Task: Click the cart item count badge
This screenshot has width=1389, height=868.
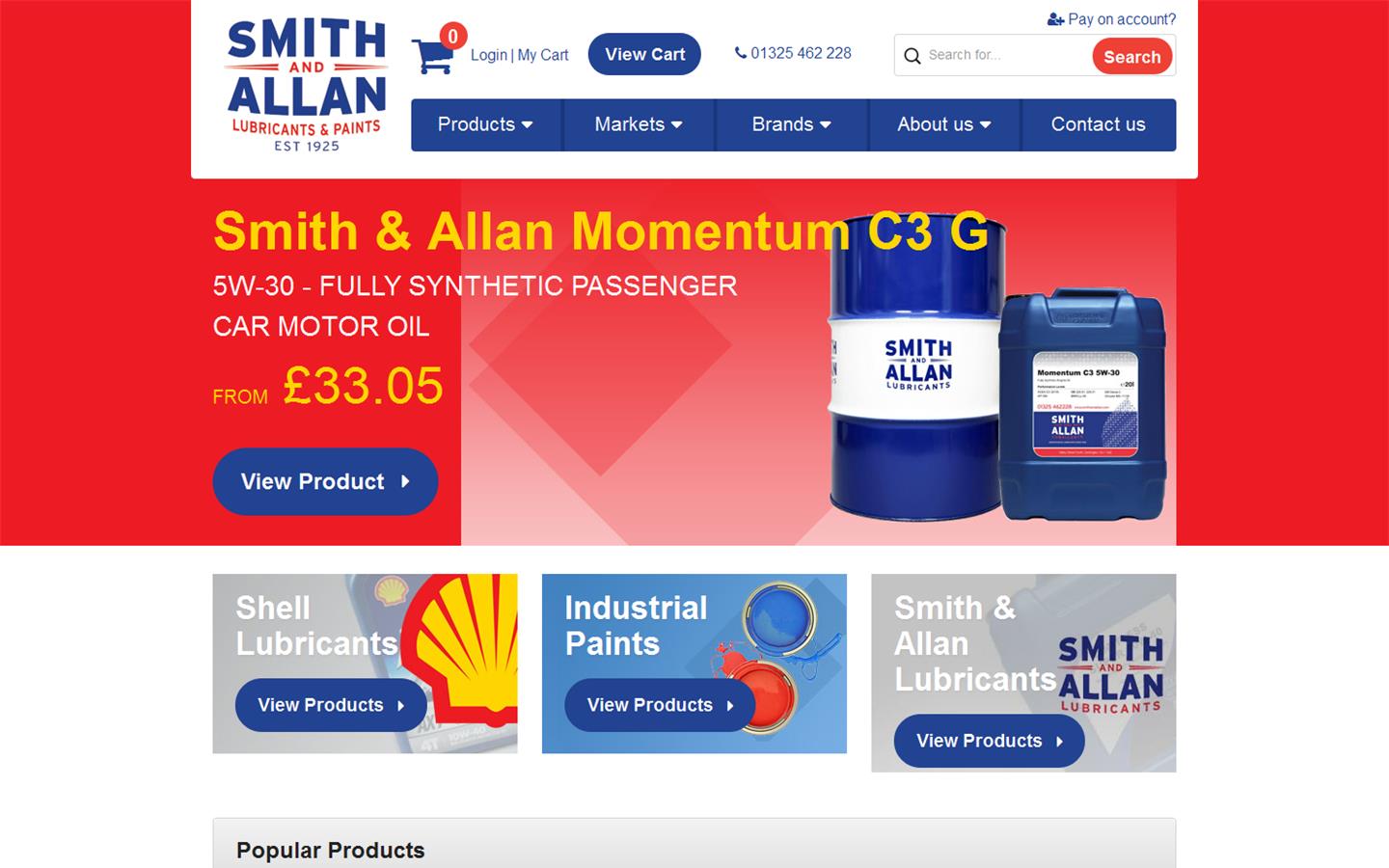Action: (x=452, y=37)
